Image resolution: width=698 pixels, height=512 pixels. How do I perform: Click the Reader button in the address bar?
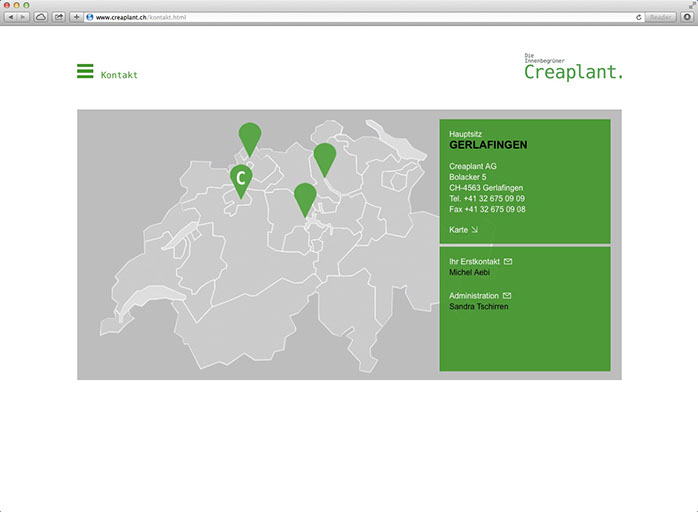tap(660, 17)
